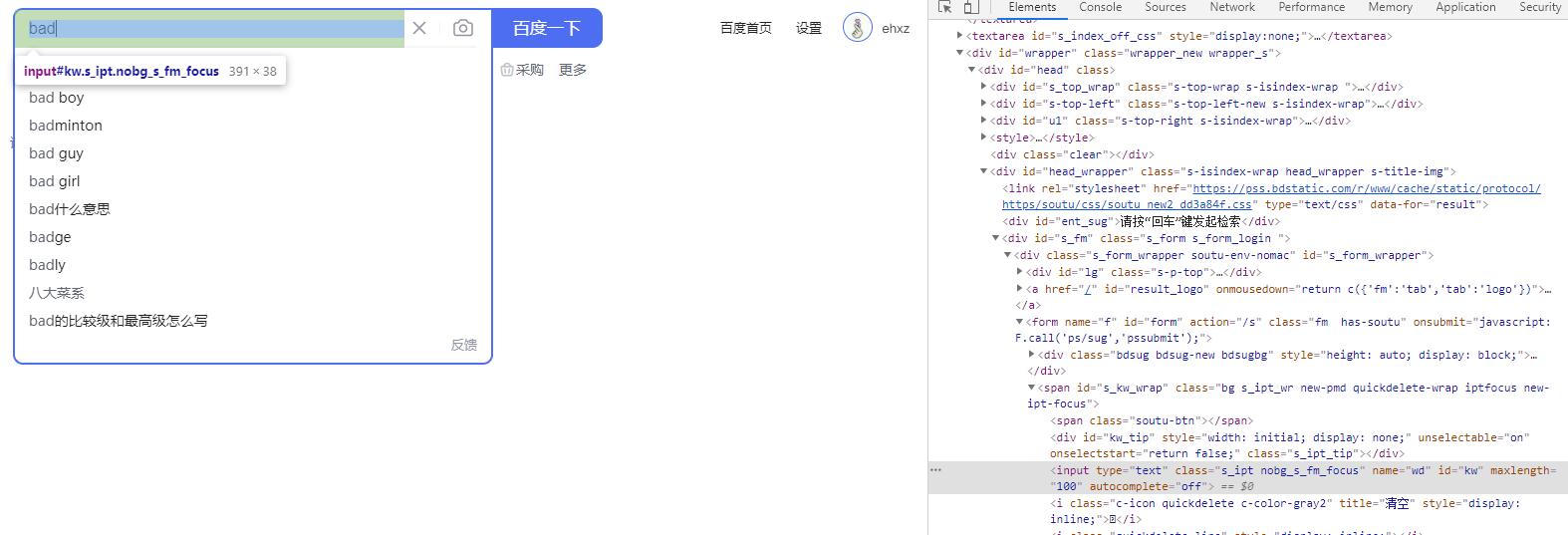Select the quickdelete i element DOM line

coord(1285,511)
